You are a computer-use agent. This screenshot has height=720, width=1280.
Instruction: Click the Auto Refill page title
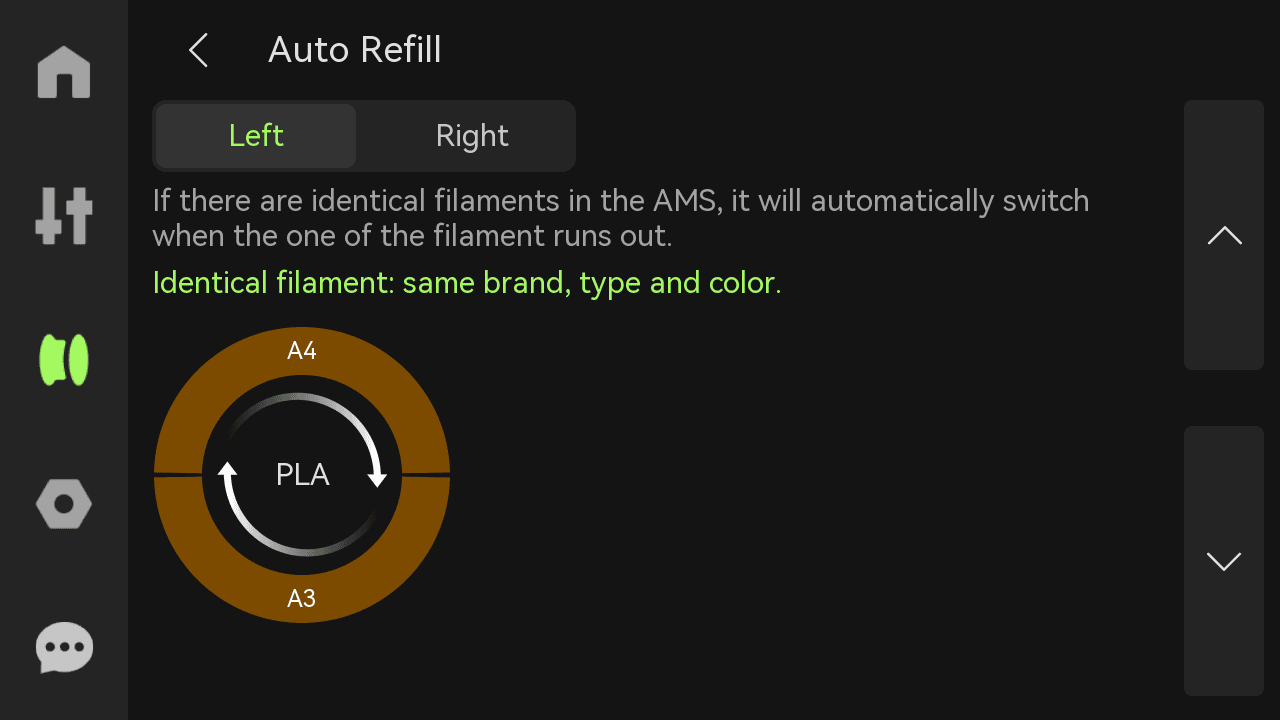tap(355, 50)
